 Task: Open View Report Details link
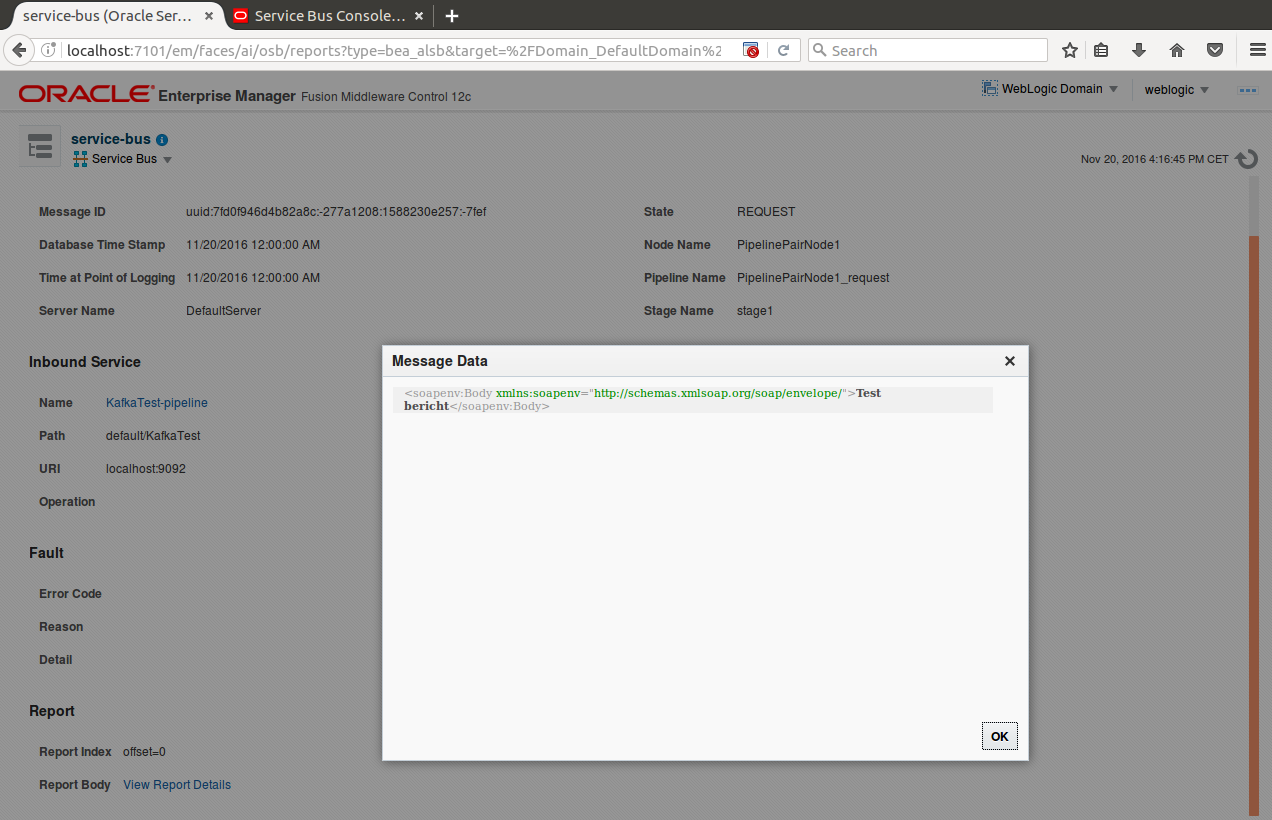coord(176,784)
